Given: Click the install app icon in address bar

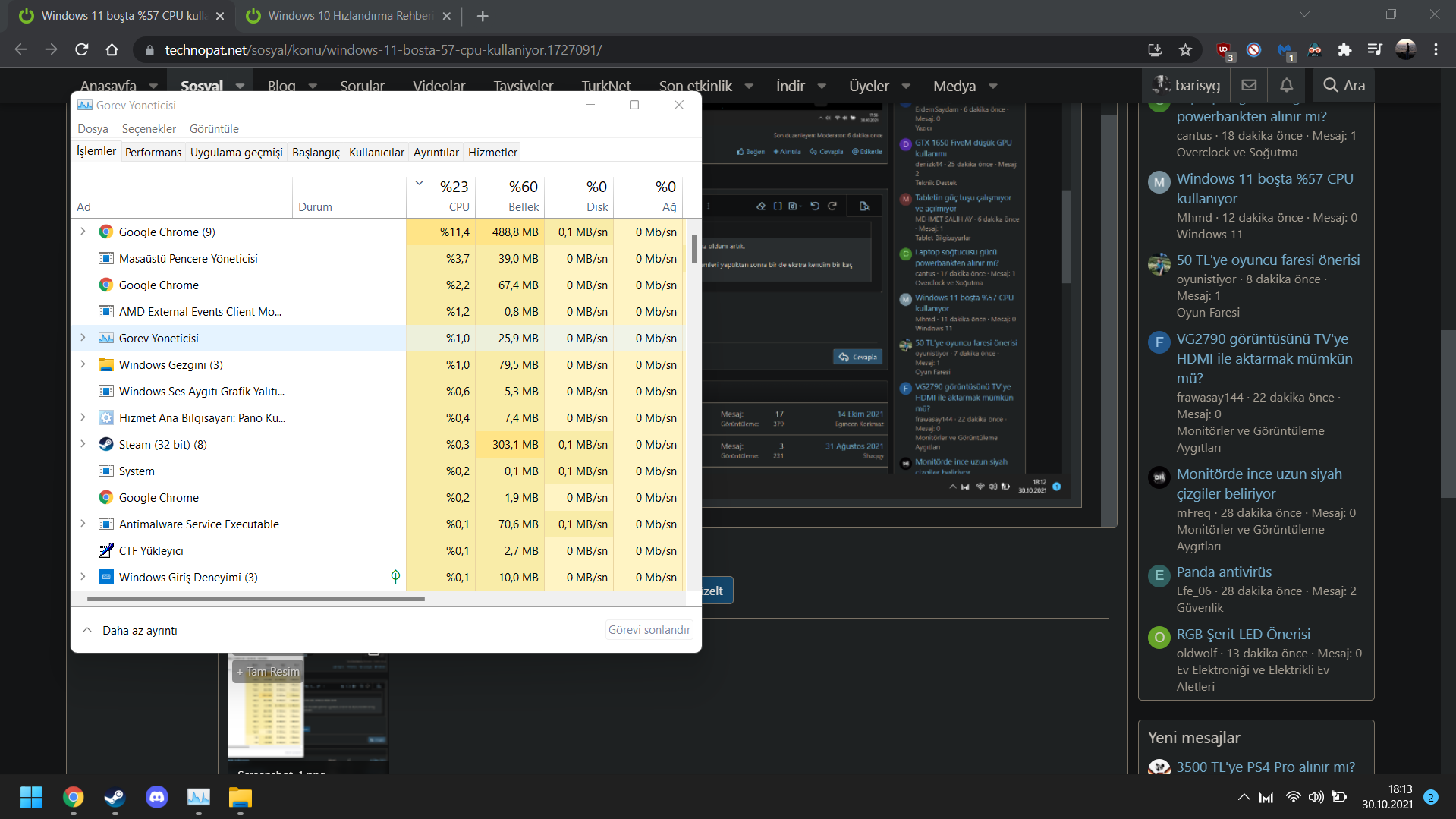Looking at the screenshot, I should pos(1155,50).
